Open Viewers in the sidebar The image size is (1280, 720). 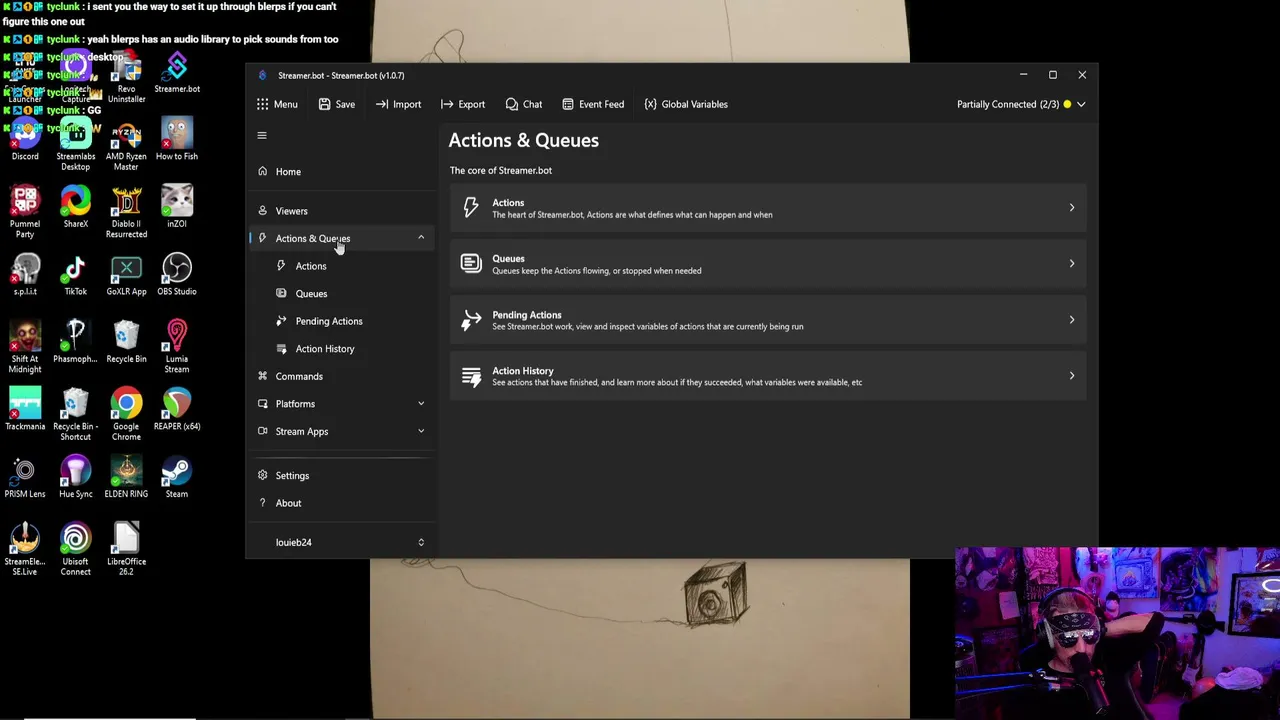tap(341, 211)
